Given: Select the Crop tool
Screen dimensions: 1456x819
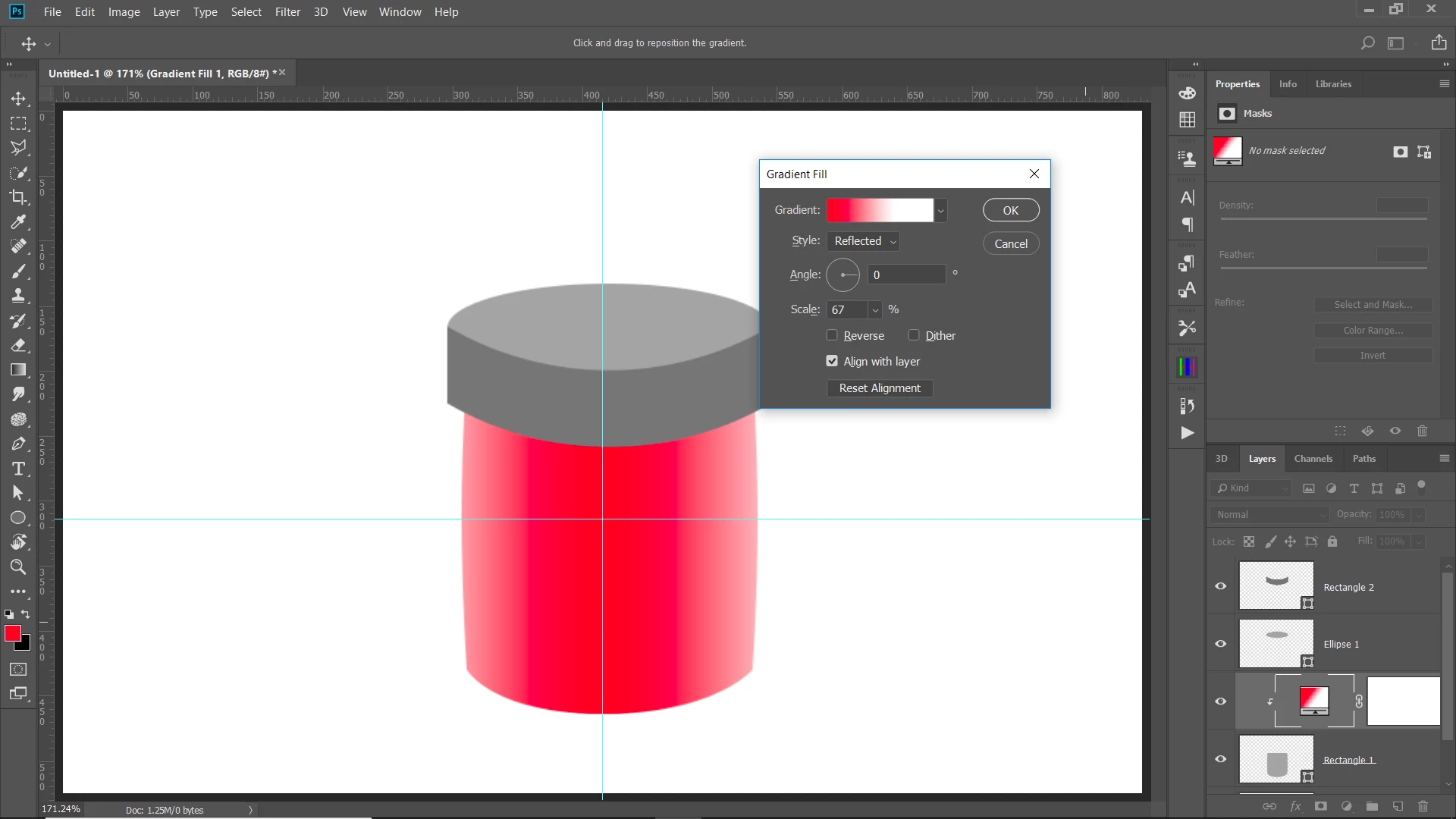Looking at the screenshot, I should (18, 197).
